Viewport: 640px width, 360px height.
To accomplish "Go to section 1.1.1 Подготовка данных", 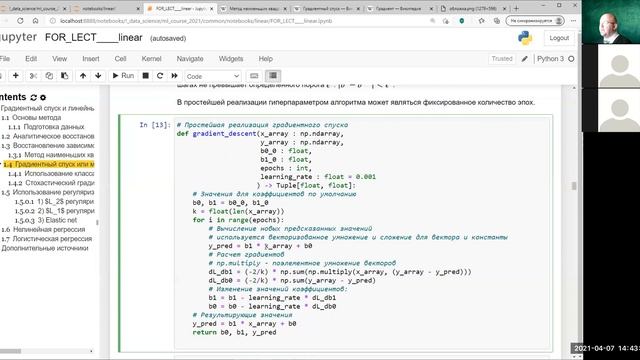I will click(x=46, y=127).
